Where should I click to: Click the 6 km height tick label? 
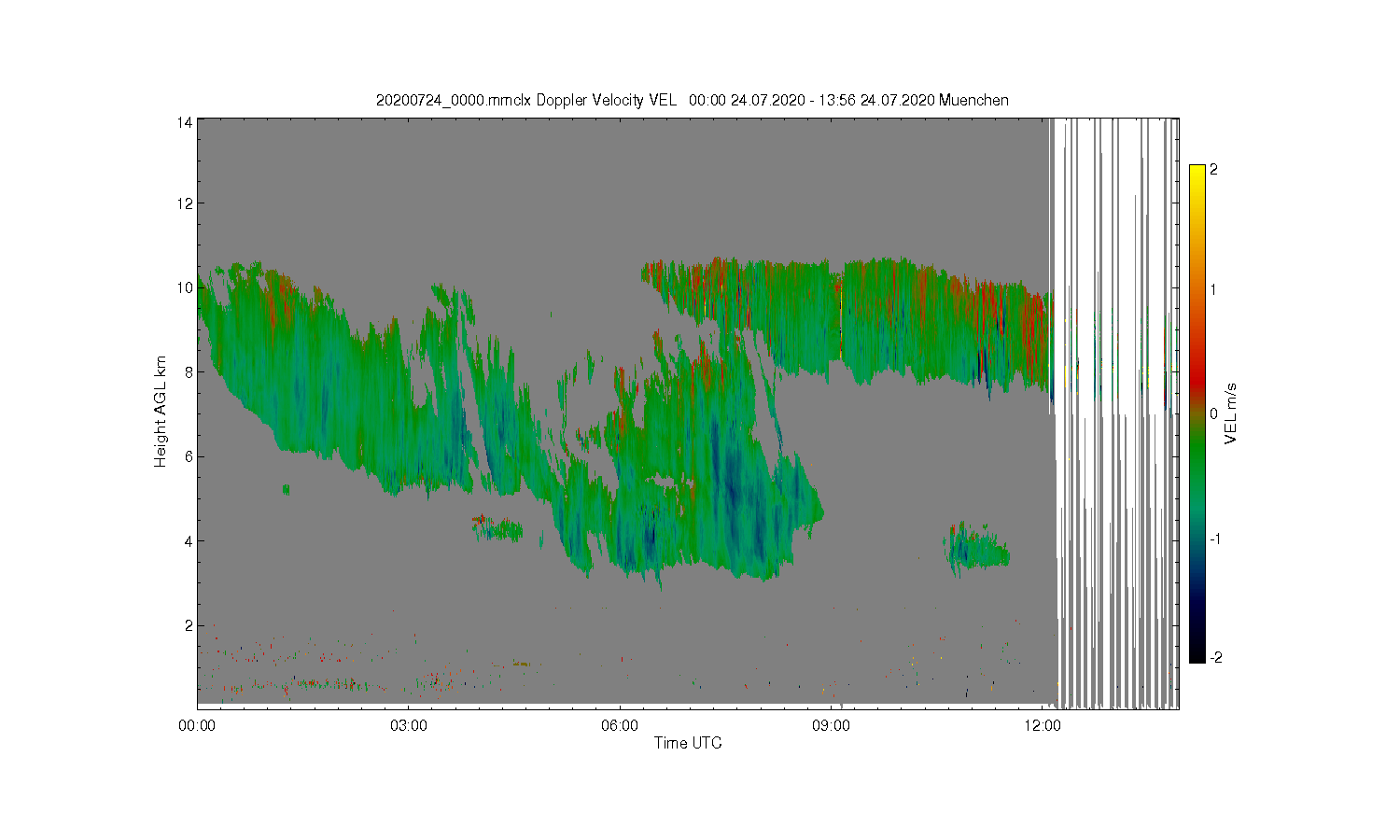(189, 456)
